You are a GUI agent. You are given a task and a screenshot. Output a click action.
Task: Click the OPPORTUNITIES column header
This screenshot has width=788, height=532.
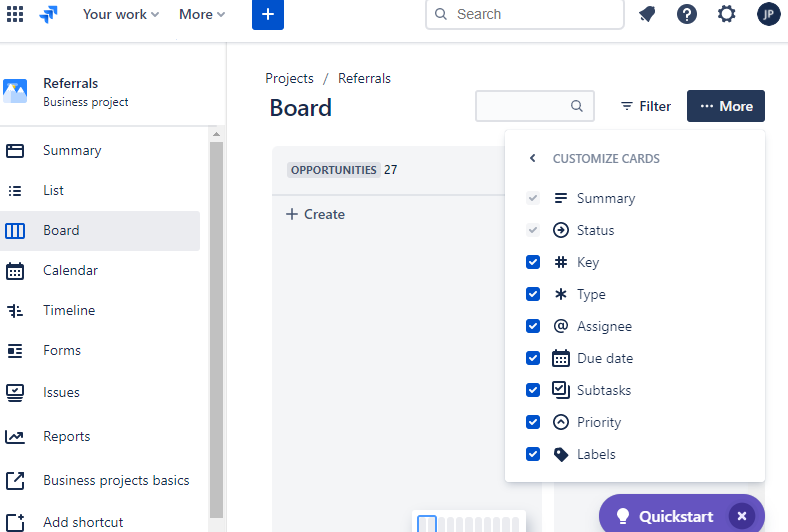(334, 170)
